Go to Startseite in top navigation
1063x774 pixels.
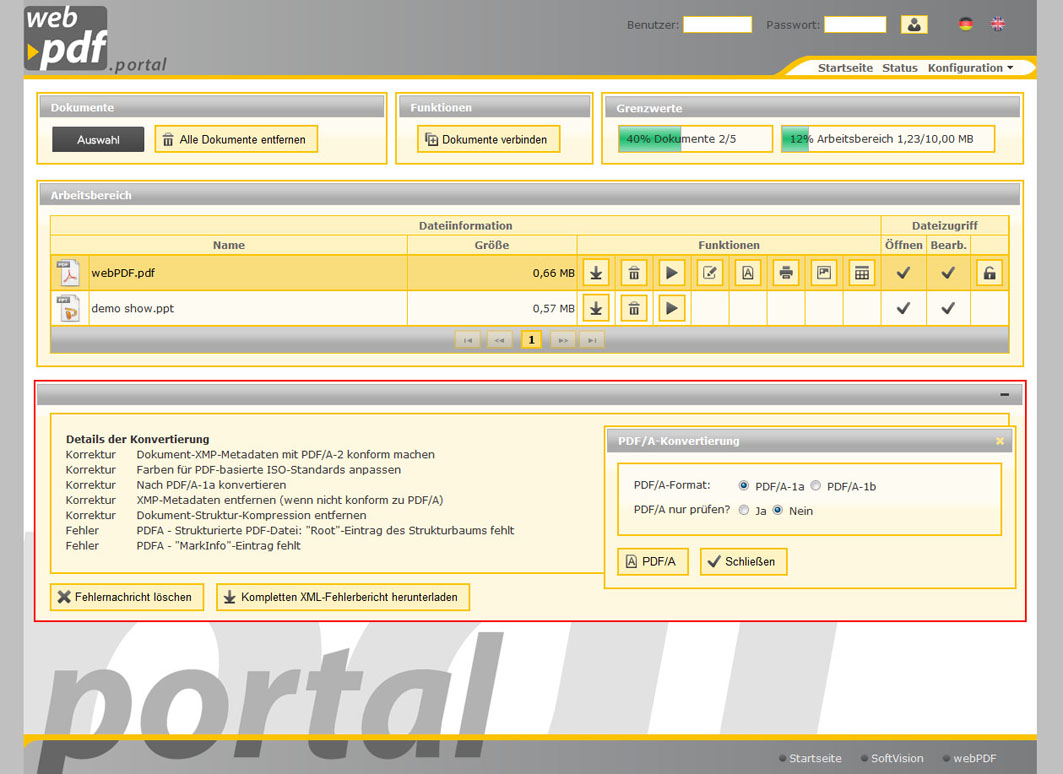[x=845, y=68]
